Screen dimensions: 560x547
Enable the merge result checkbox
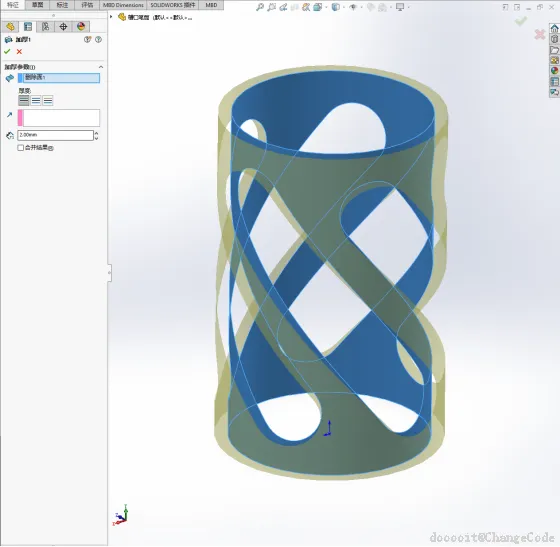(21, 148)
